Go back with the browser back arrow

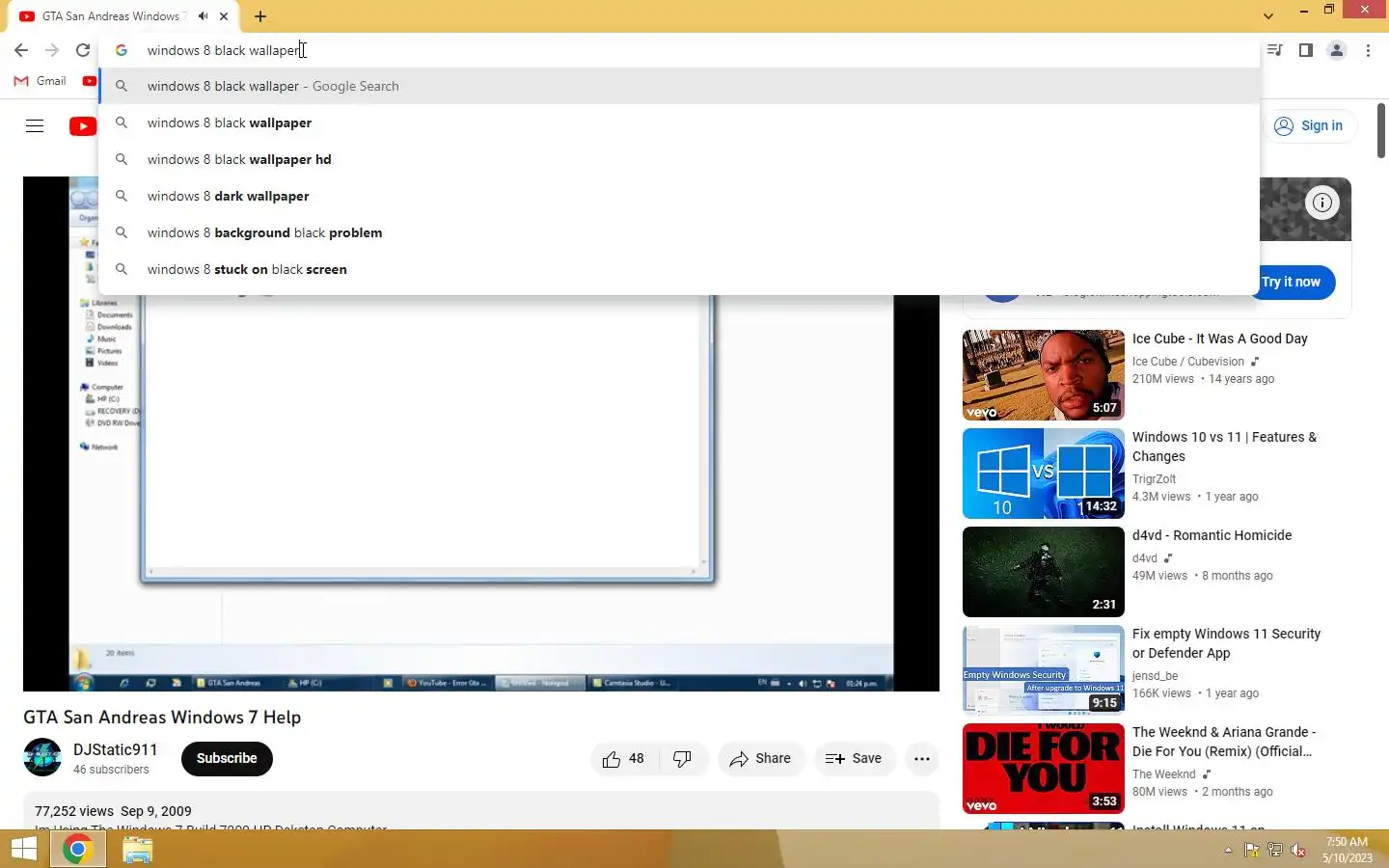pos(21,50)
